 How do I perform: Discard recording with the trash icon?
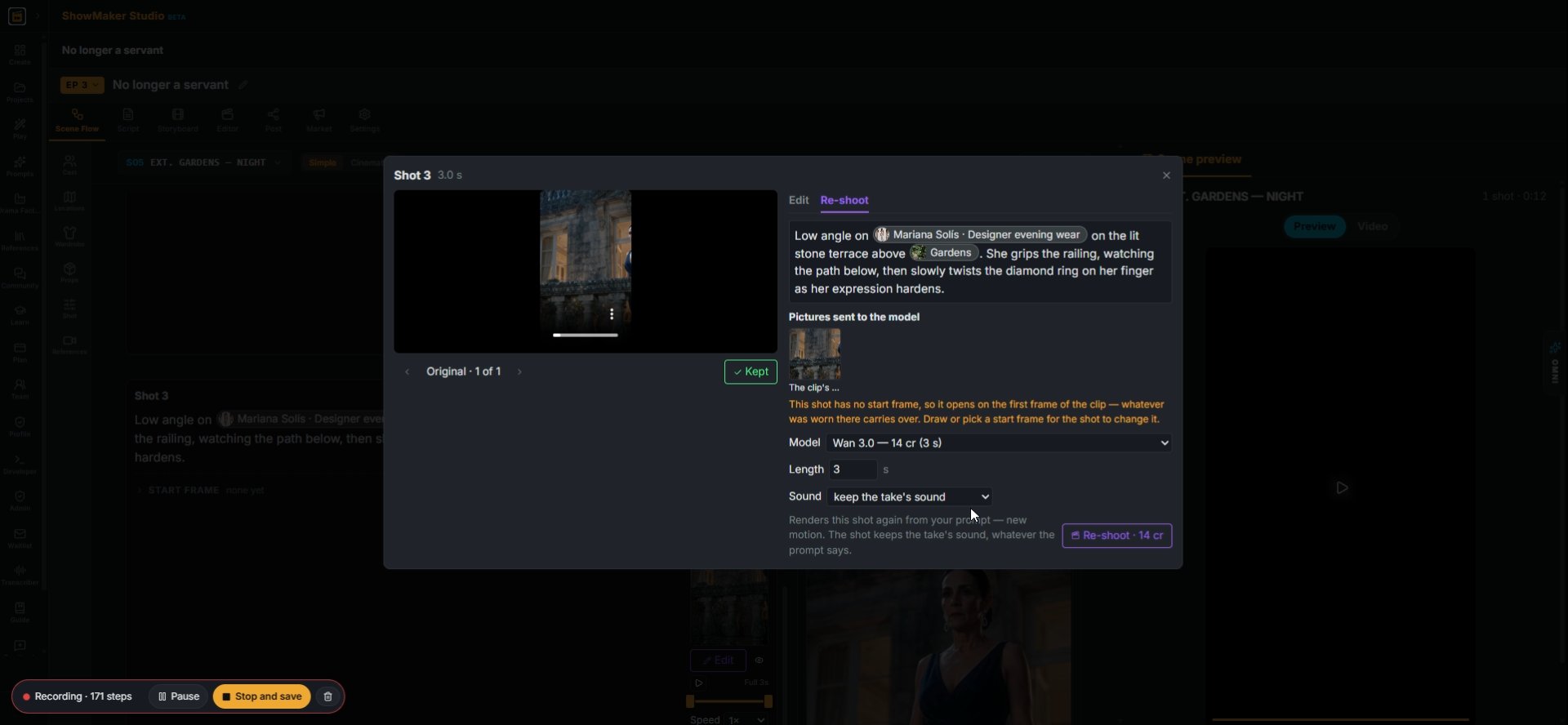coord(327,696)
